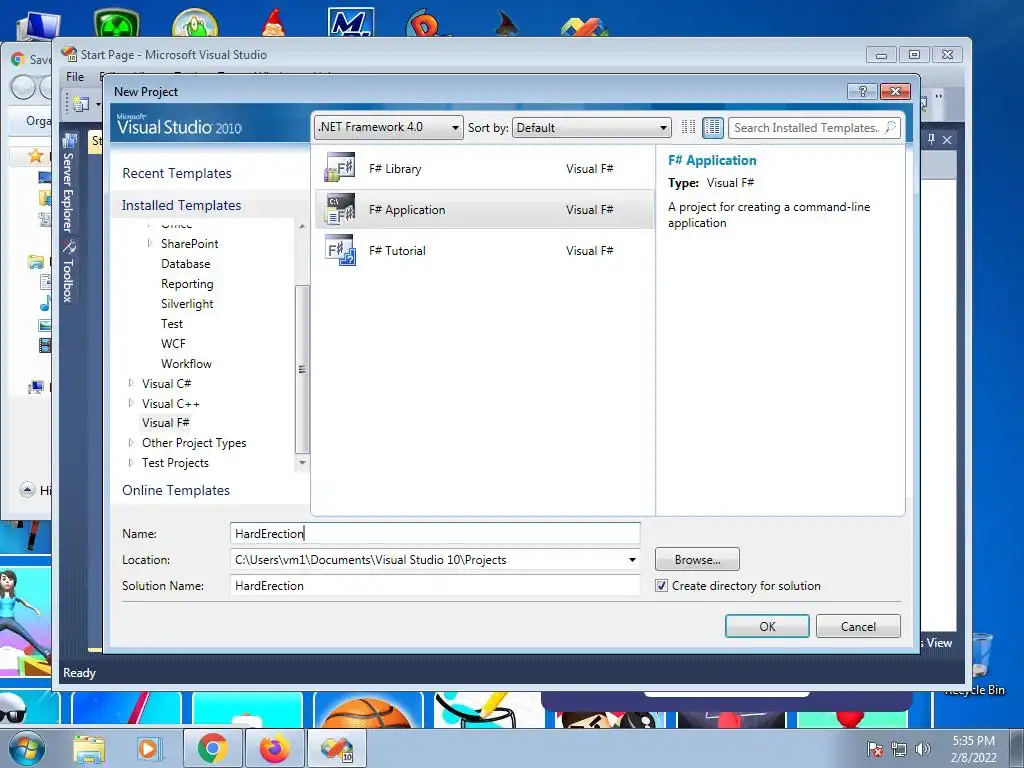Open the Sort by Default dropdown
This screenshot has height=768, width=1024.
pos(592,127)
